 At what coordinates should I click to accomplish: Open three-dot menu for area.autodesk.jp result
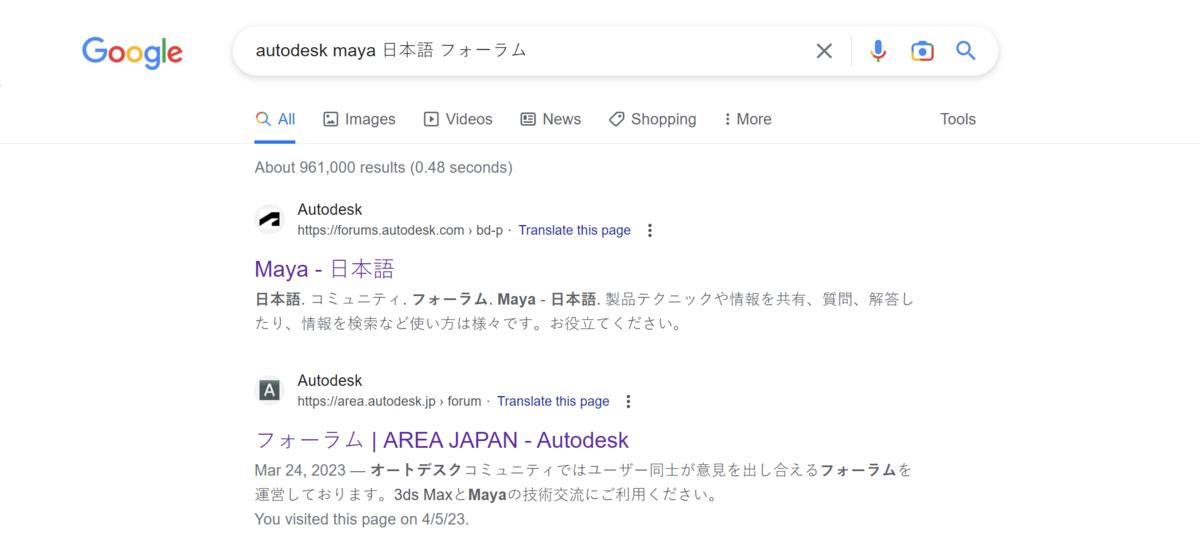tap(628, 401)
